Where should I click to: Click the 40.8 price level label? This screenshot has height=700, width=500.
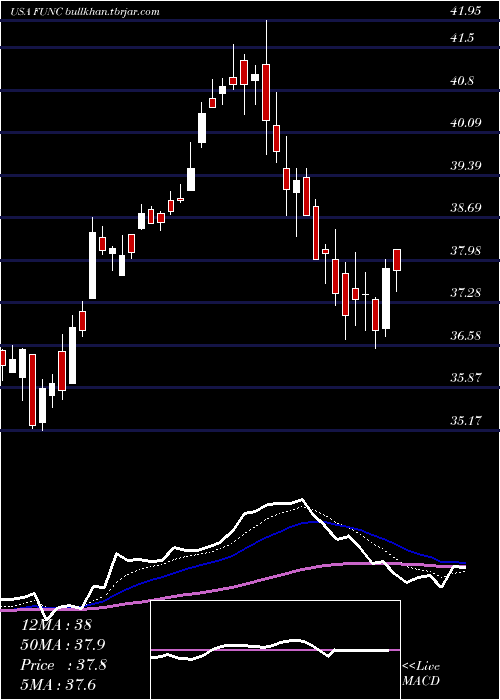coord(462,81)
